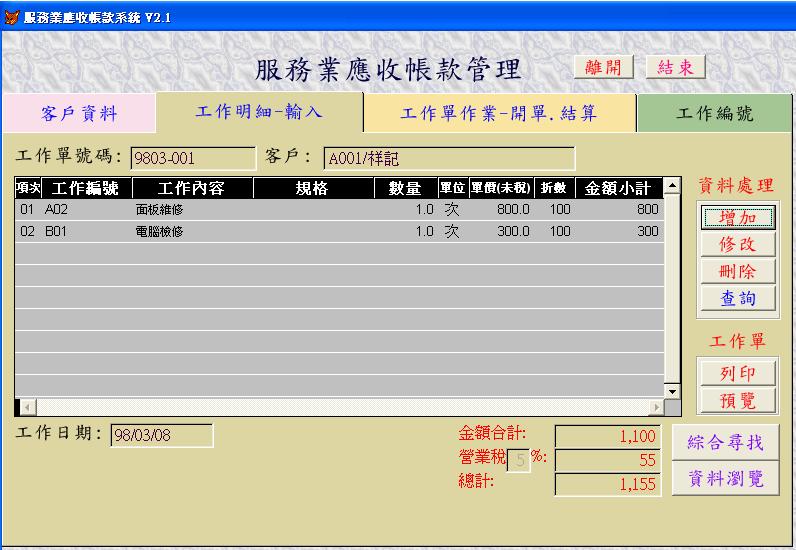Image resolution: width=796 pixels, height=550 pixels.
Task: Select the 工作明細-輸入 tab
Action: pos(259,112)
